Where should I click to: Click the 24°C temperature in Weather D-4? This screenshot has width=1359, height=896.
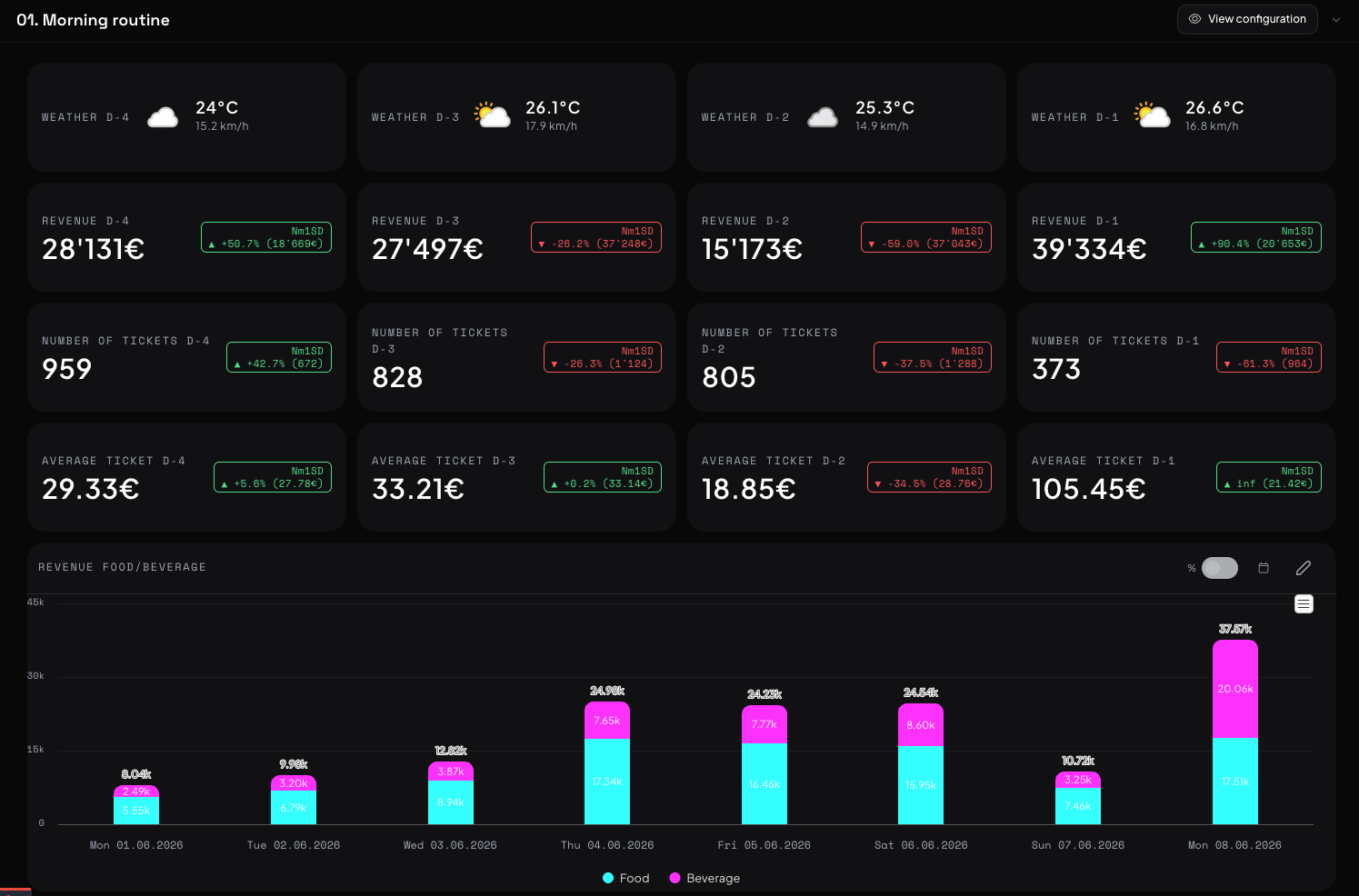217,107
